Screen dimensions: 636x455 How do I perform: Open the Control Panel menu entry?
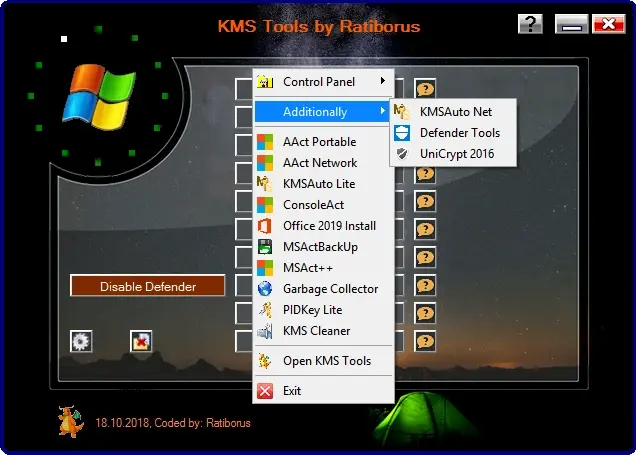tap(324, 82)
